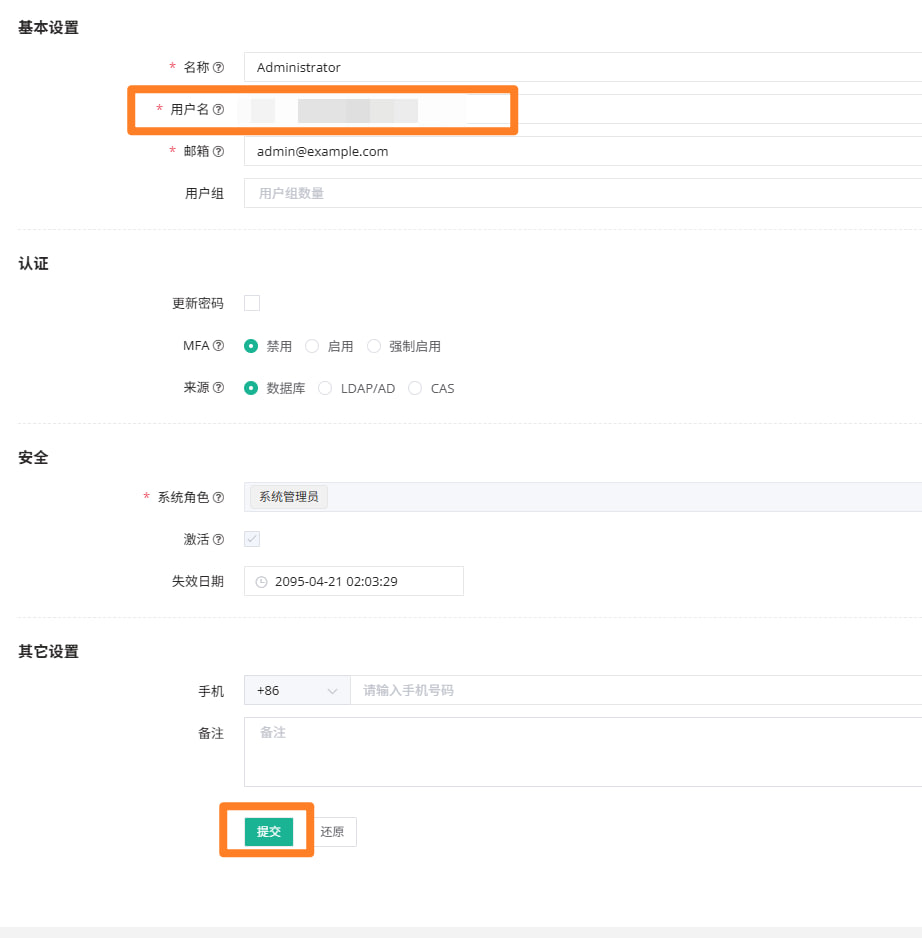The image size is (922, 938).
Task: Click the question mark icon beside MFA
Action: pyautogui.click(x=218, y=346)
